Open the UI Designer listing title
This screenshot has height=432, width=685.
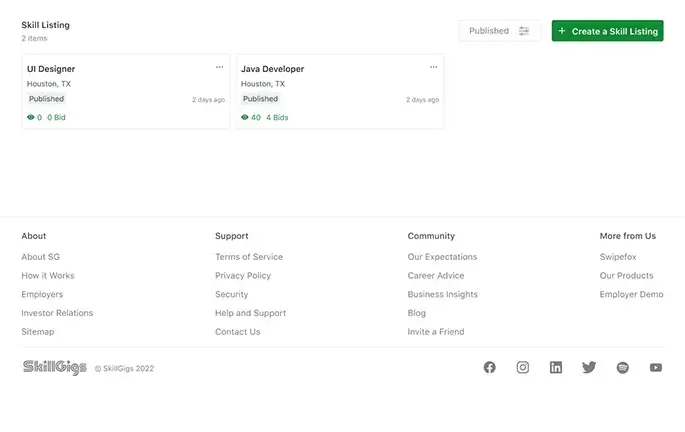(x=51, y=69)
